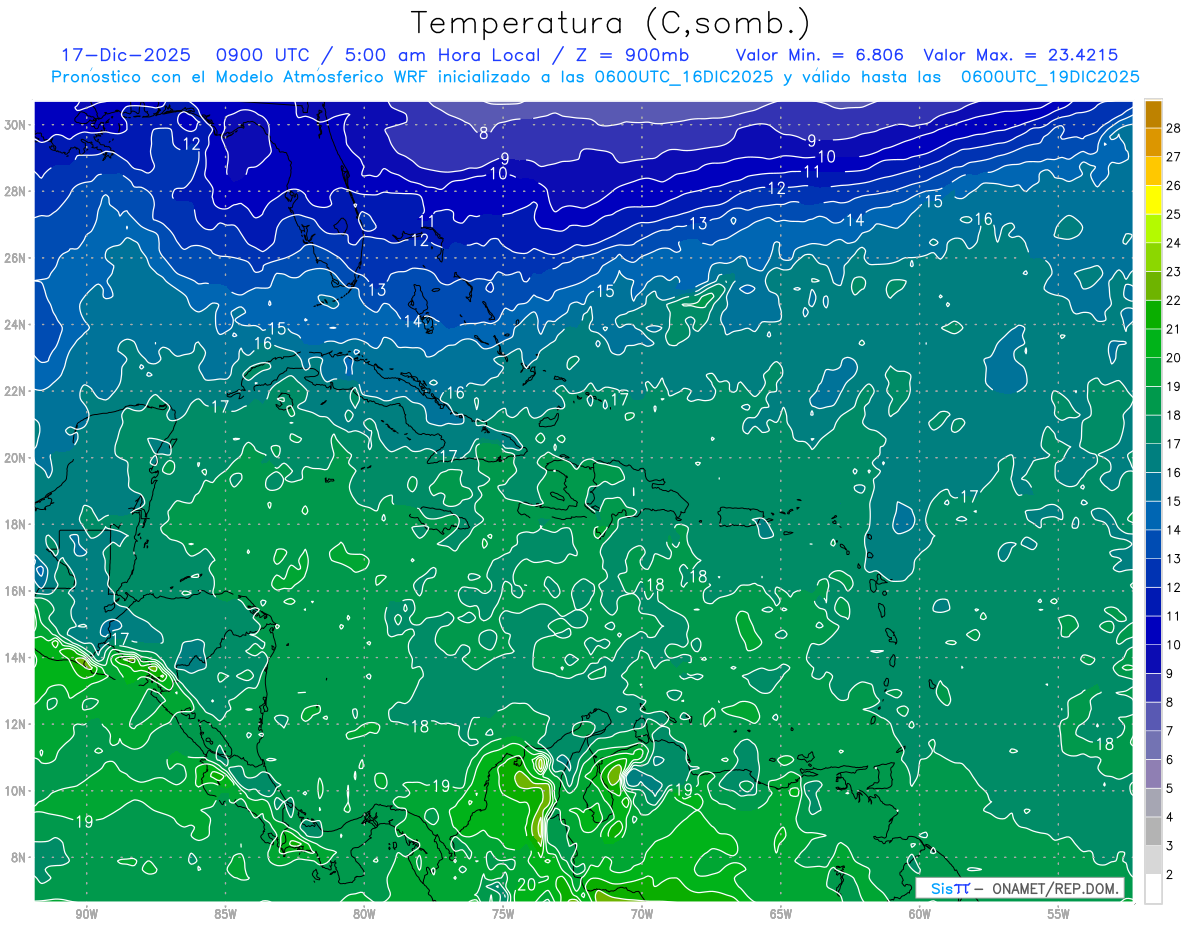Click the color scale value 21

pyautogui.click(x=1174, y=329)
